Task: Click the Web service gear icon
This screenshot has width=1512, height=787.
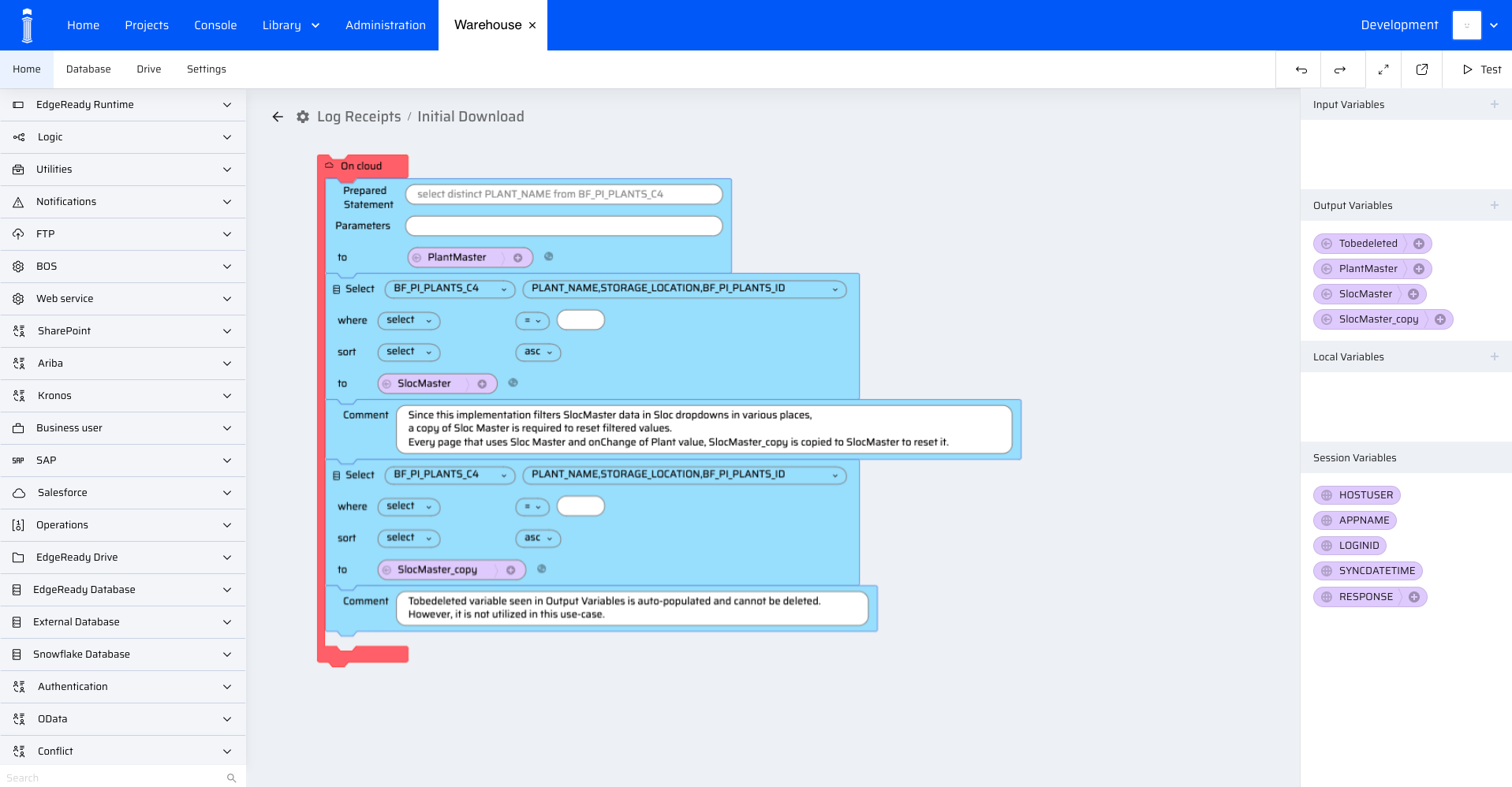Action: pyautogui.click(x=18, y=299)
